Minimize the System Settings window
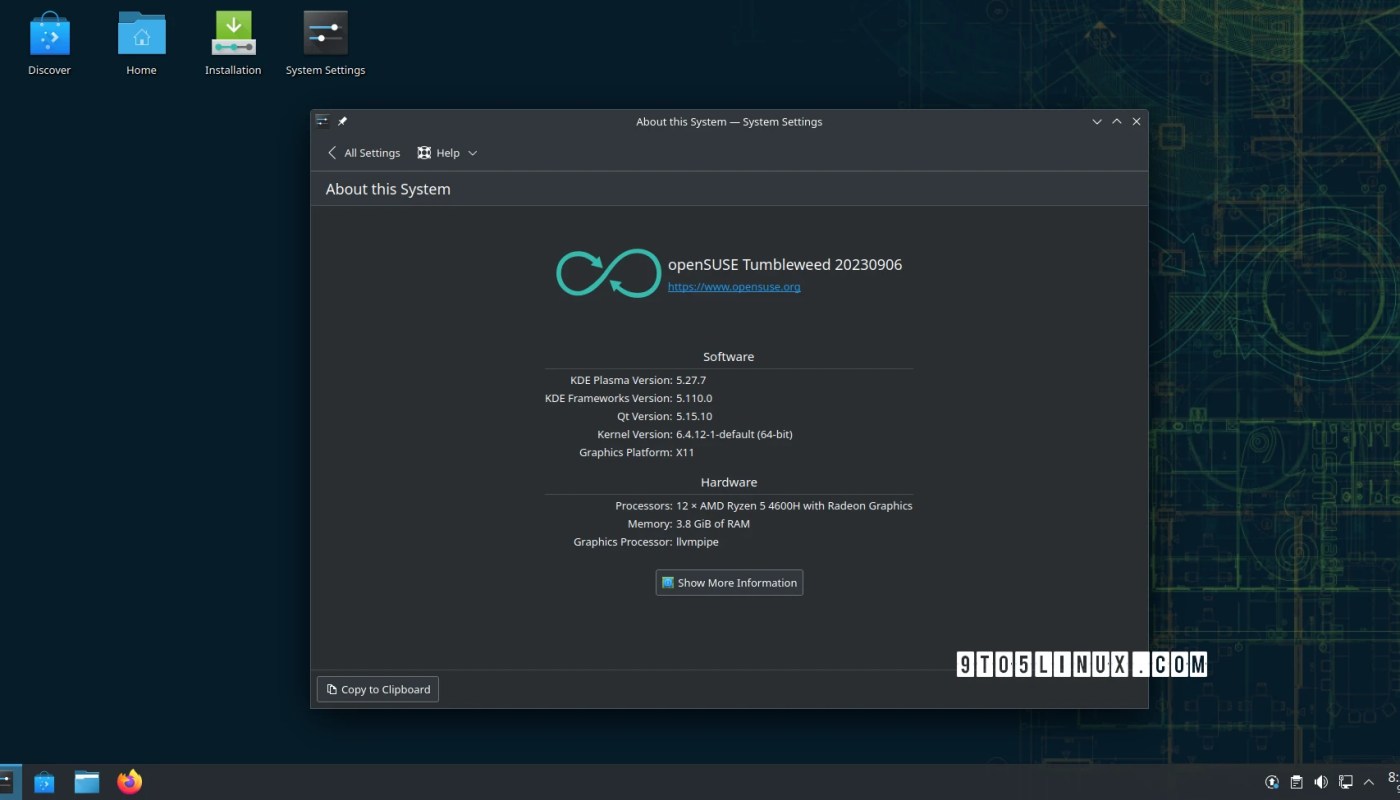The image size is (1400, 800). point(1097,122)
